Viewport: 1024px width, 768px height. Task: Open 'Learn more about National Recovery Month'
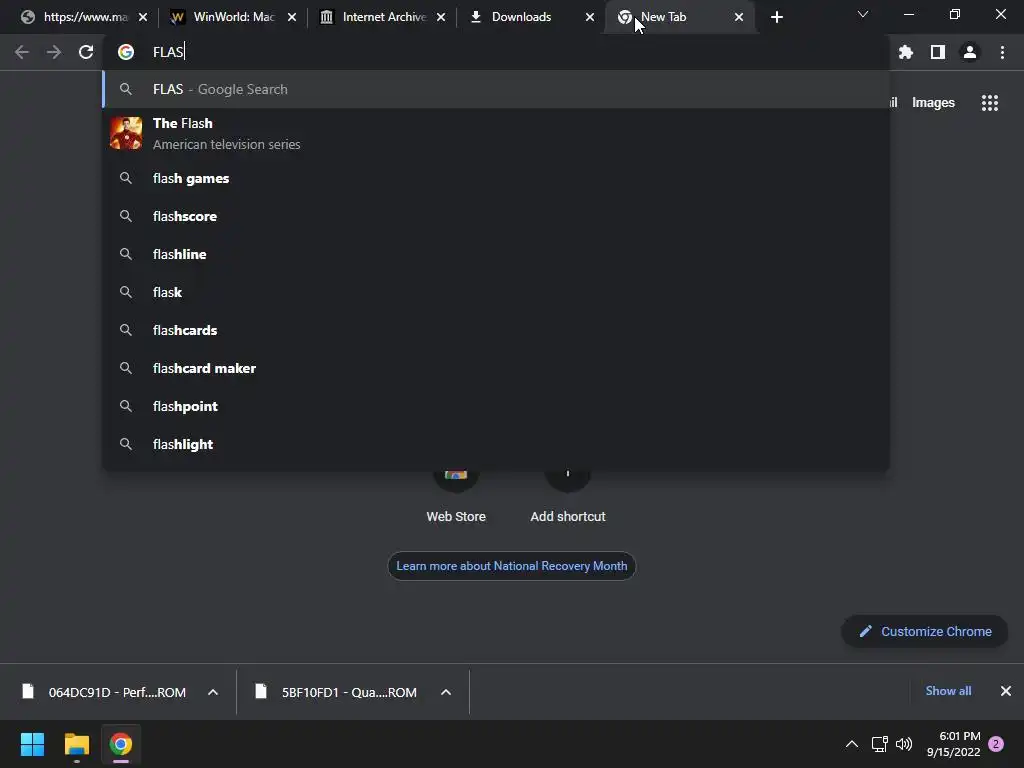tap(511, 566)
